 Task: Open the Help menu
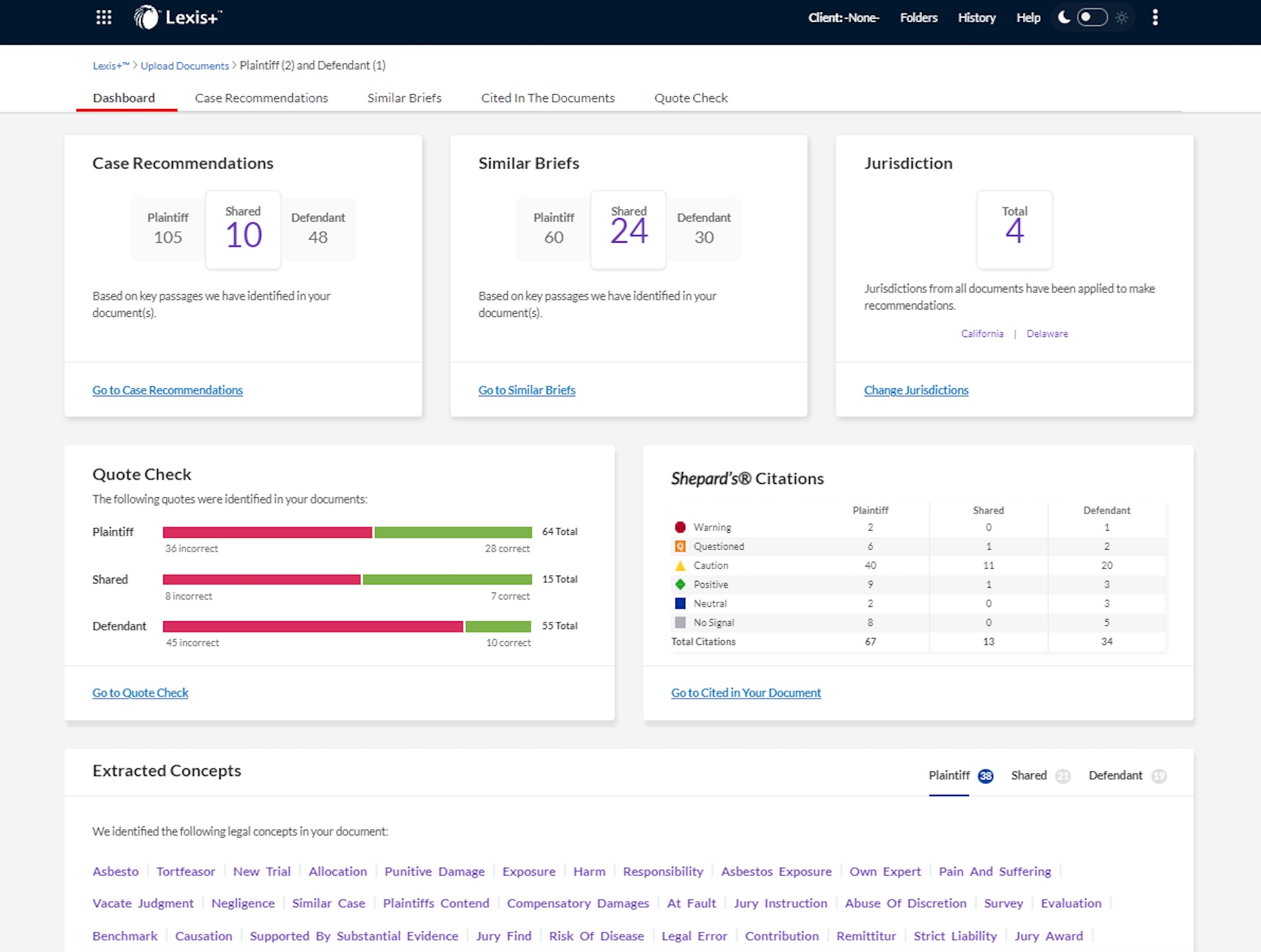1028,18
